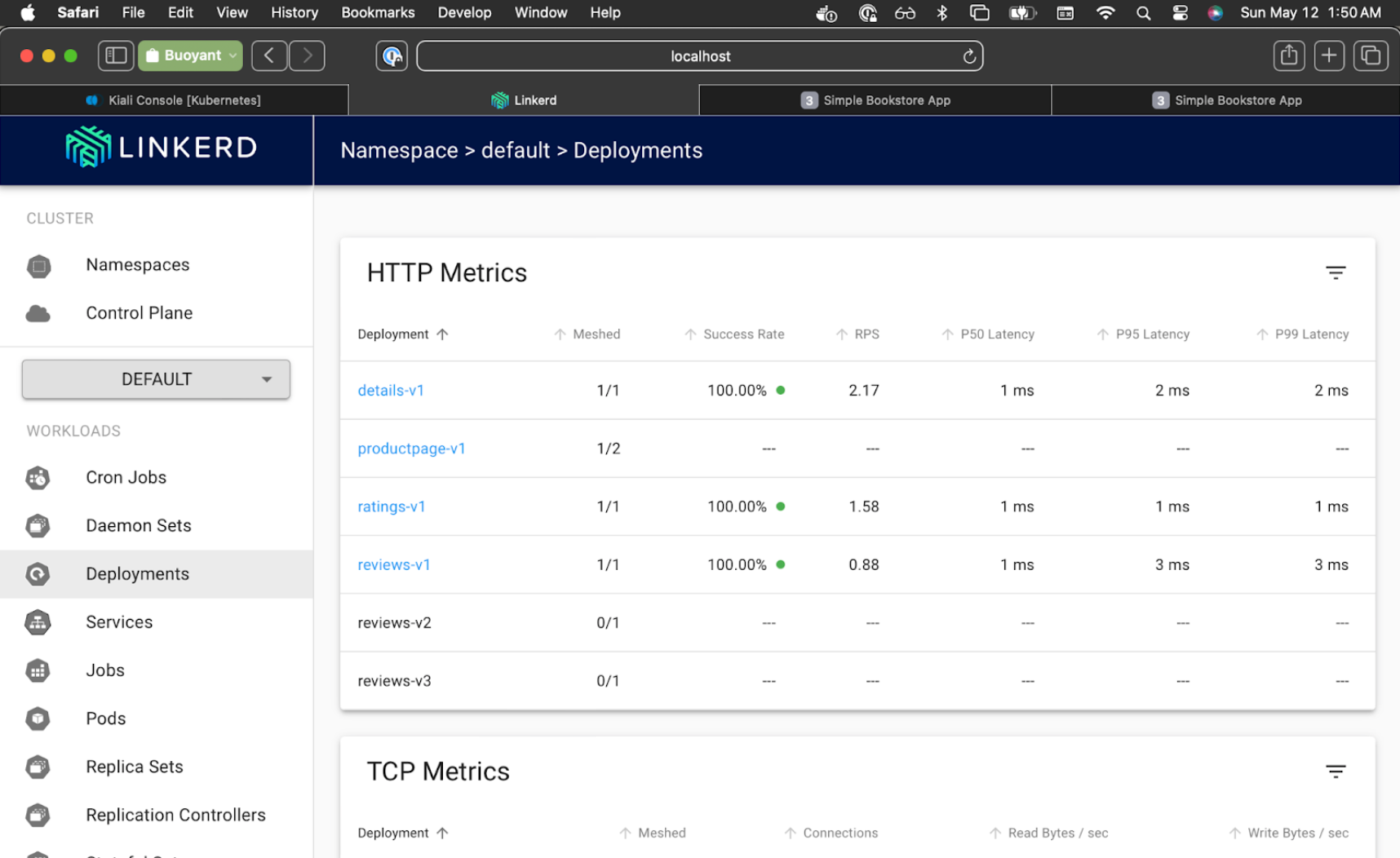This screenshot has width=1400, height=858.
Task: Open the productpage-v1 deployment link
Action: pos(411,449)
